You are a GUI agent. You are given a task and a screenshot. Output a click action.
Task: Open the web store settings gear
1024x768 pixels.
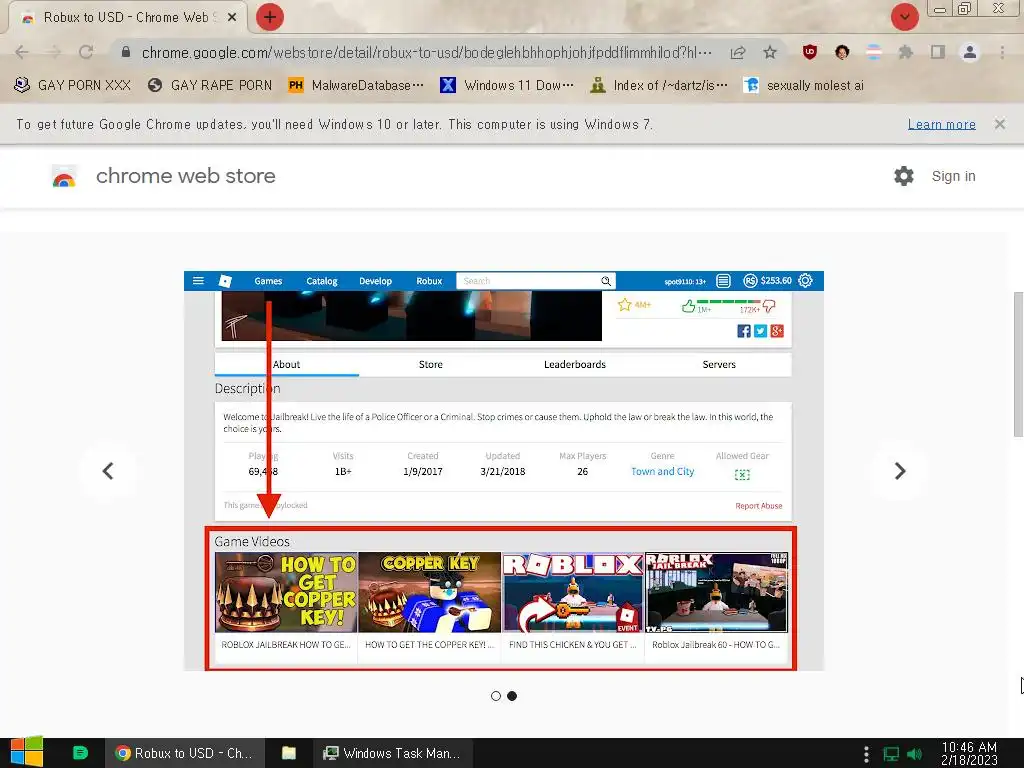tap(904, 176)
